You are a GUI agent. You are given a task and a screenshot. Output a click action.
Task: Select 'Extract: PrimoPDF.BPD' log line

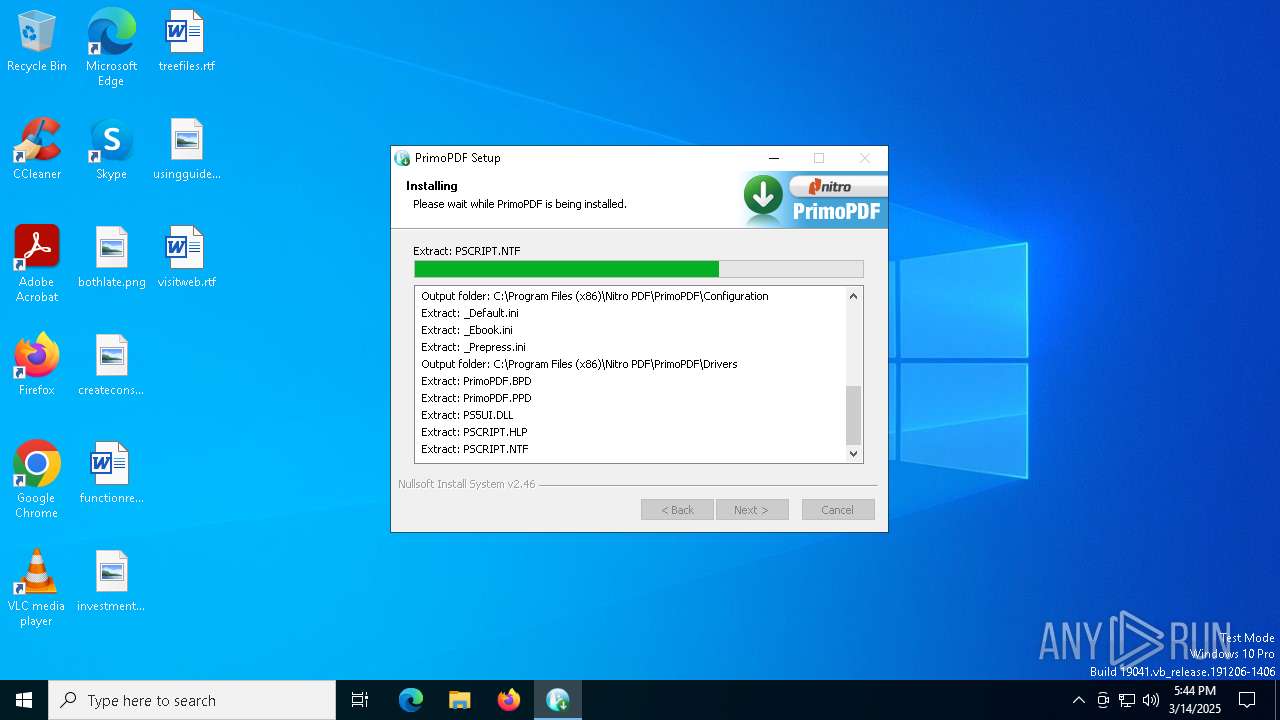coord(476,381)
